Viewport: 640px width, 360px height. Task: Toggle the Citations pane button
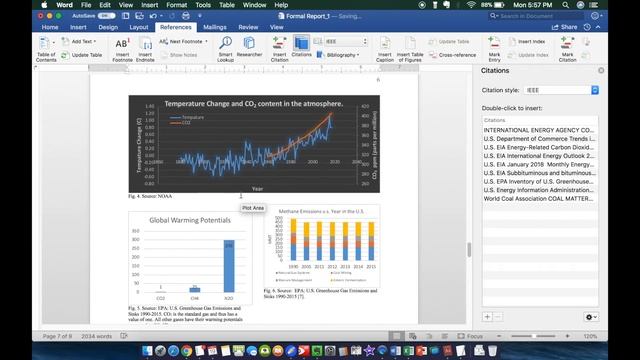pyautogui.click(x=301, y=46)
